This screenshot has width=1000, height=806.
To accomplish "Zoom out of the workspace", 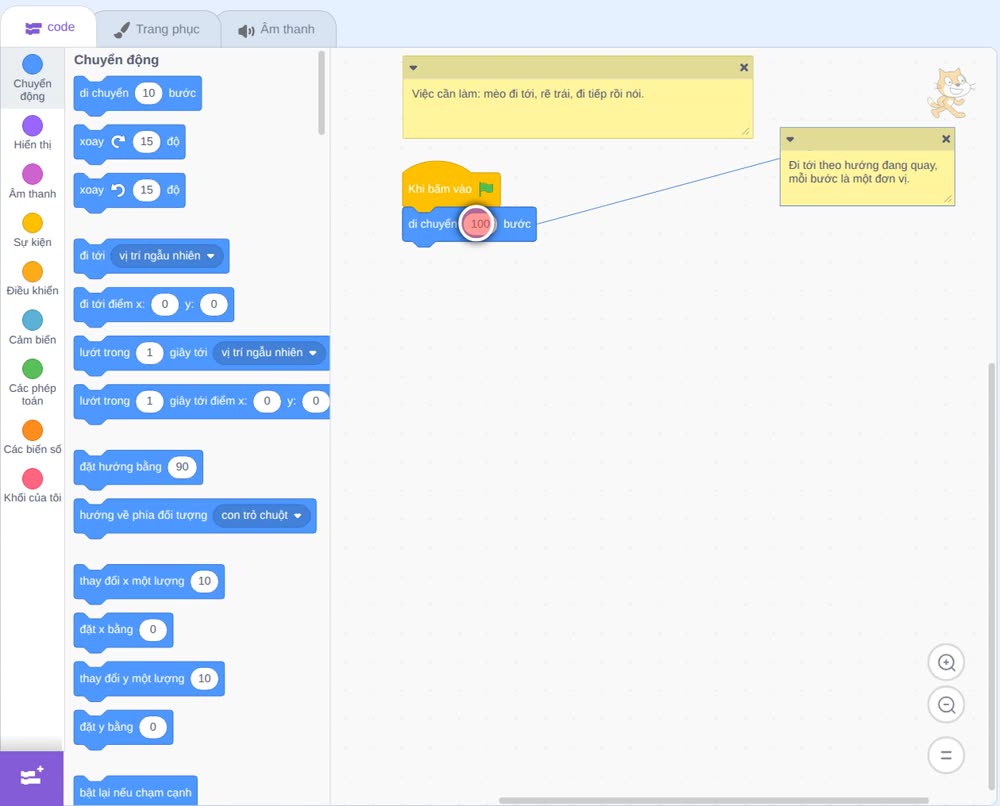I will click(x=946, y=705).
